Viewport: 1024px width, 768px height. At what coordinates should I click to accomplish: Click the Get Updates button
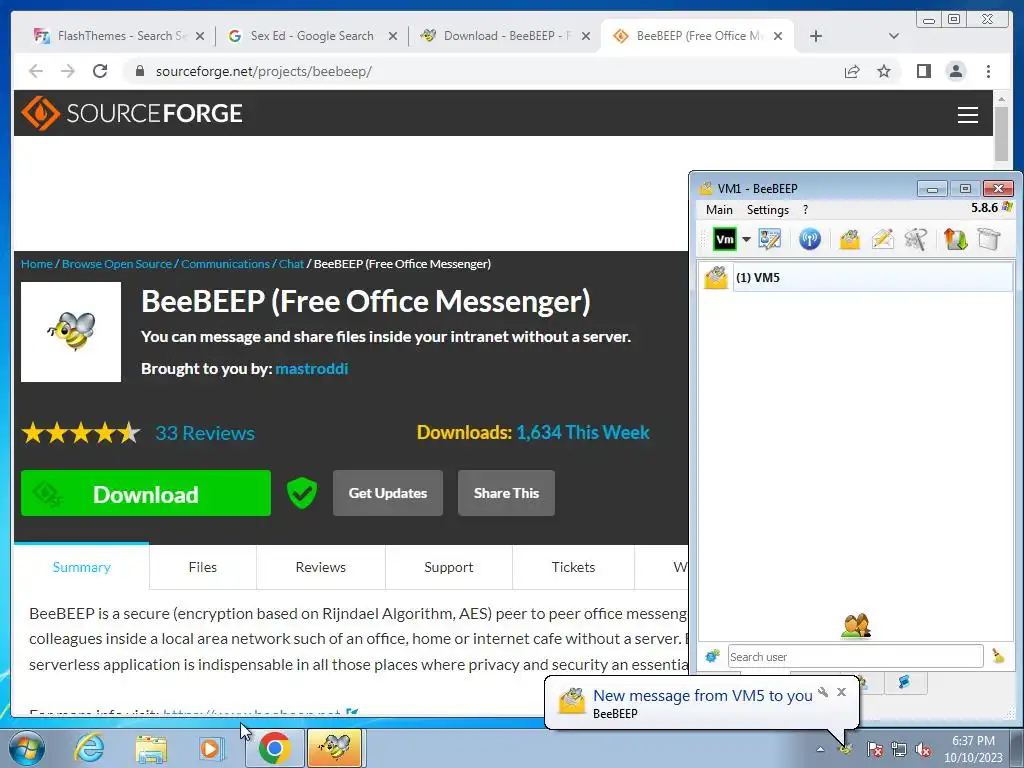pyautogui.click(x=388, y=493)
